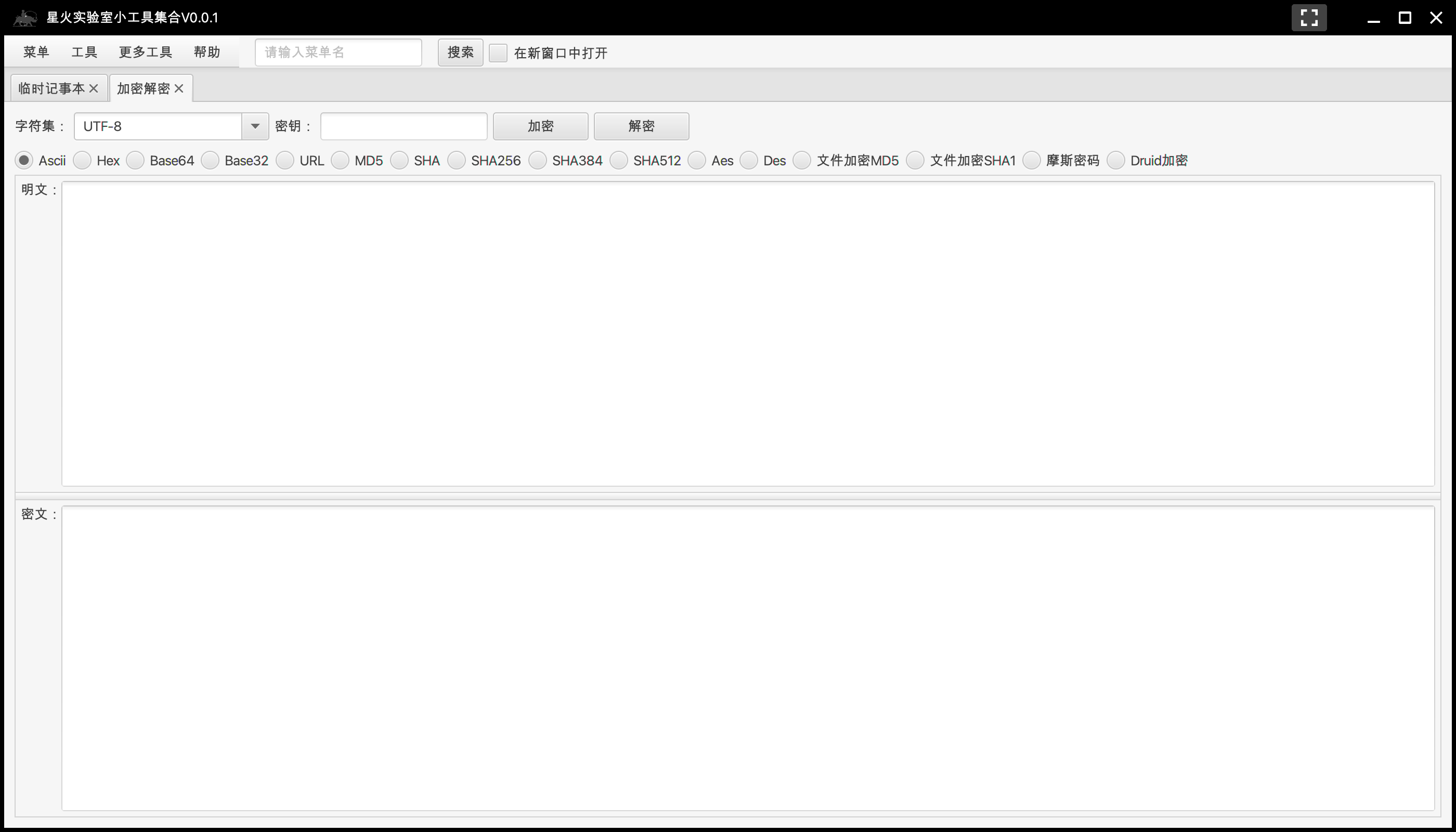Click the app logo icon in title bar

[25, 18]
